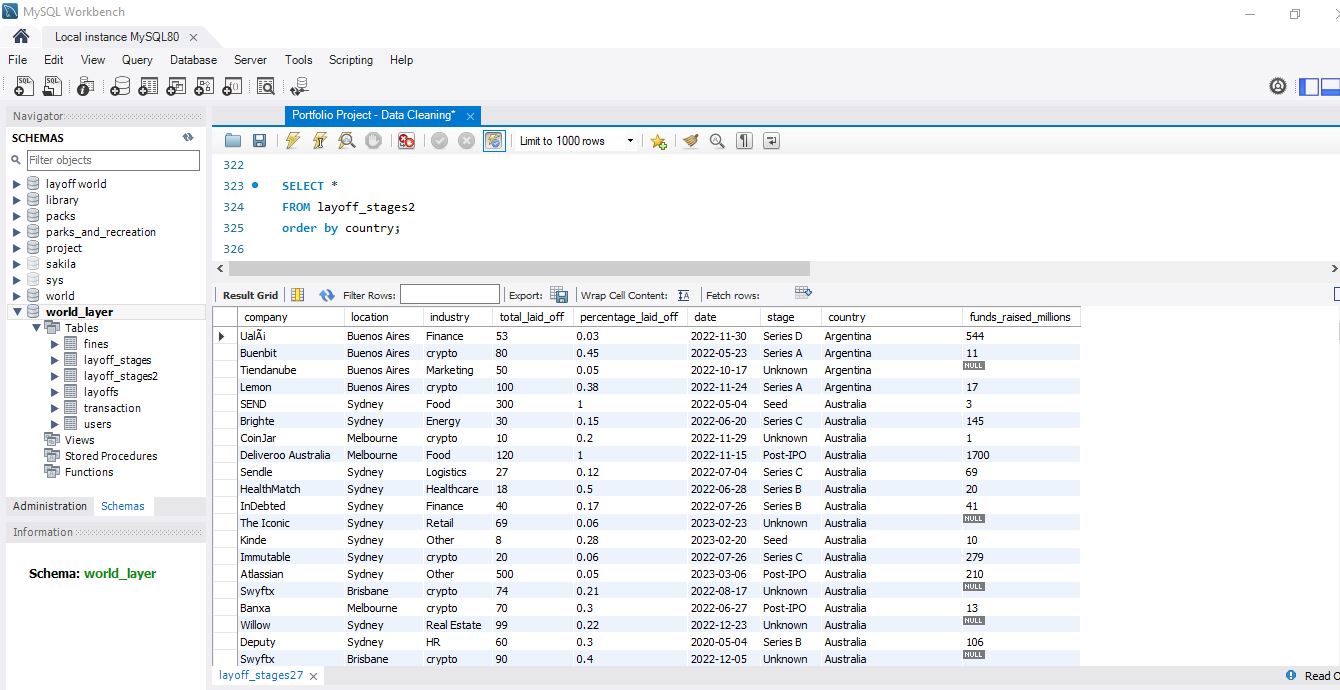This screenshot has width=1340, height=690.
Task: Reconnect to DBMS icon
Action: (299, 87)
